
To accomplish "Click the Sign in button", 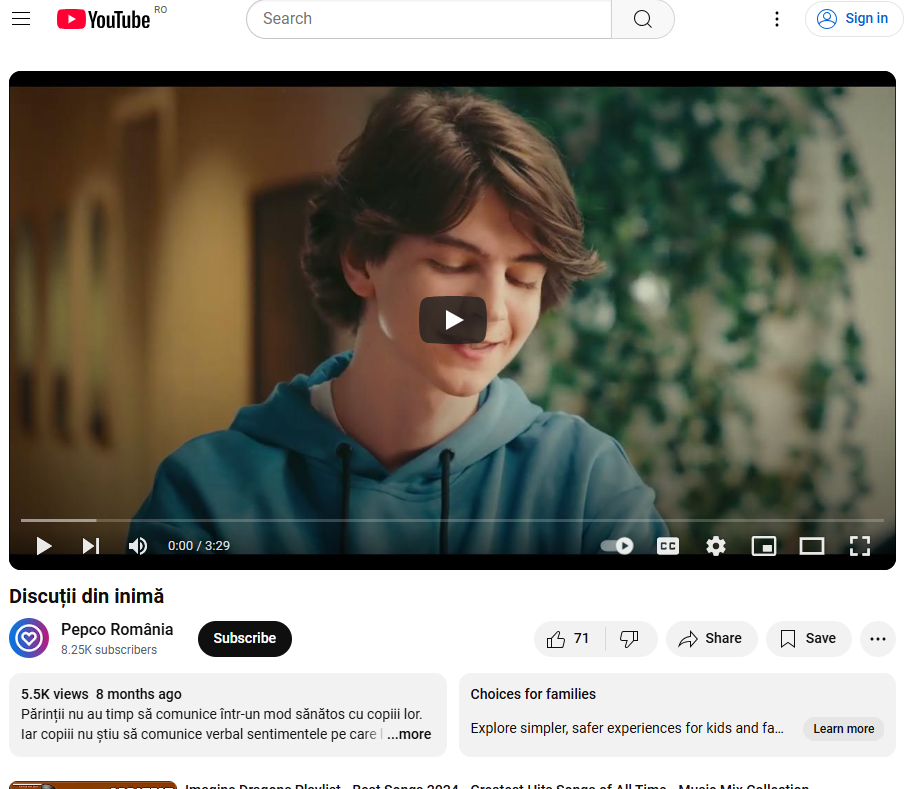I will [853, 19].
